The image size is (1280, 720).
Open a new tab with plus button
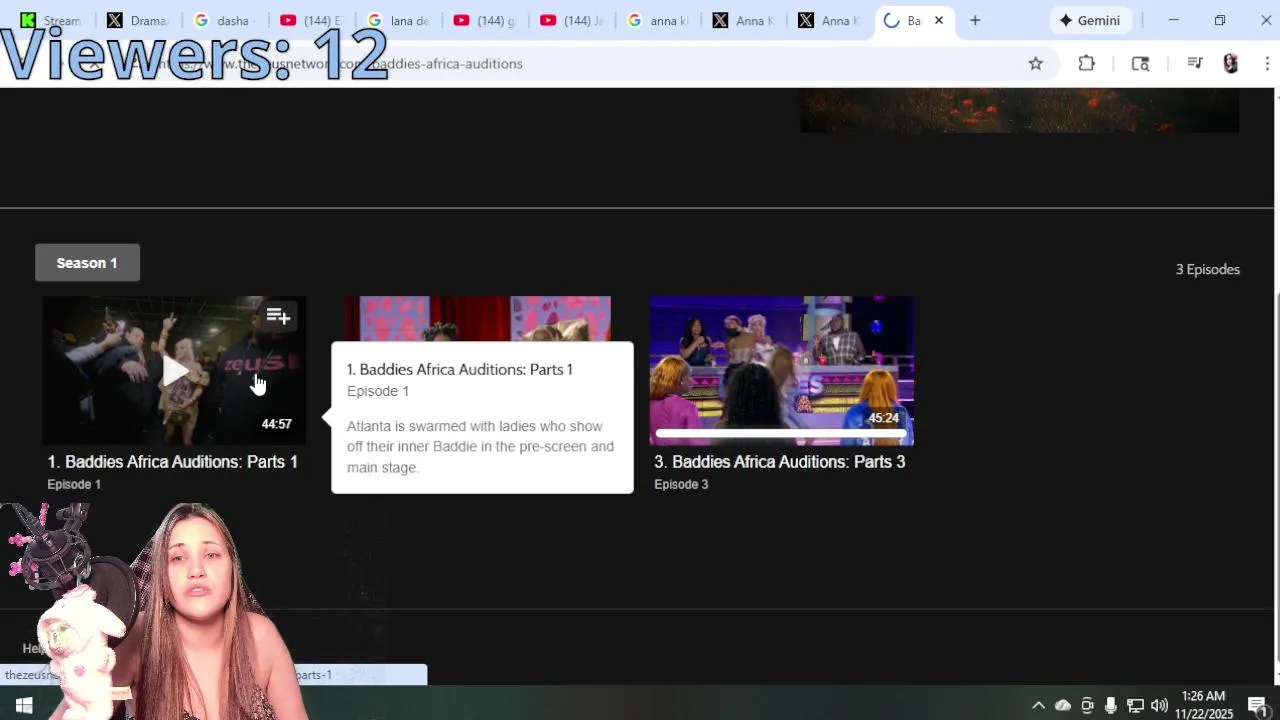point(975,20)
